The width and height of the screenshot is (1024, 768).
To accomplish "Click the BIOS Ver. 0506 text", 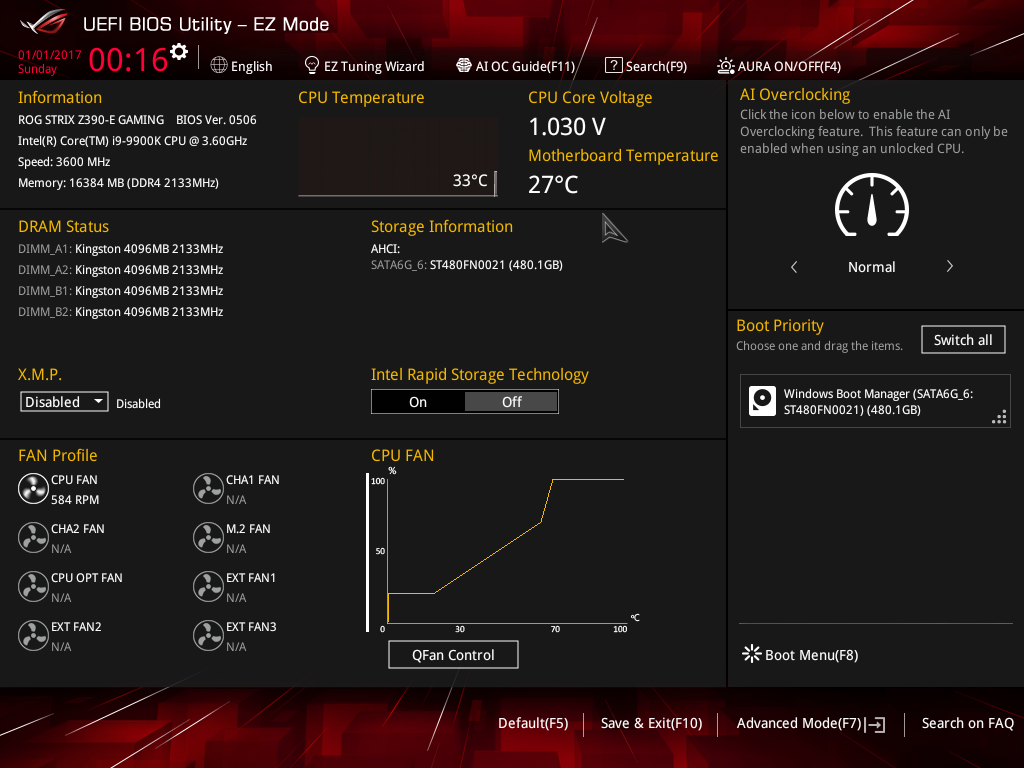I will click(216, 120).
